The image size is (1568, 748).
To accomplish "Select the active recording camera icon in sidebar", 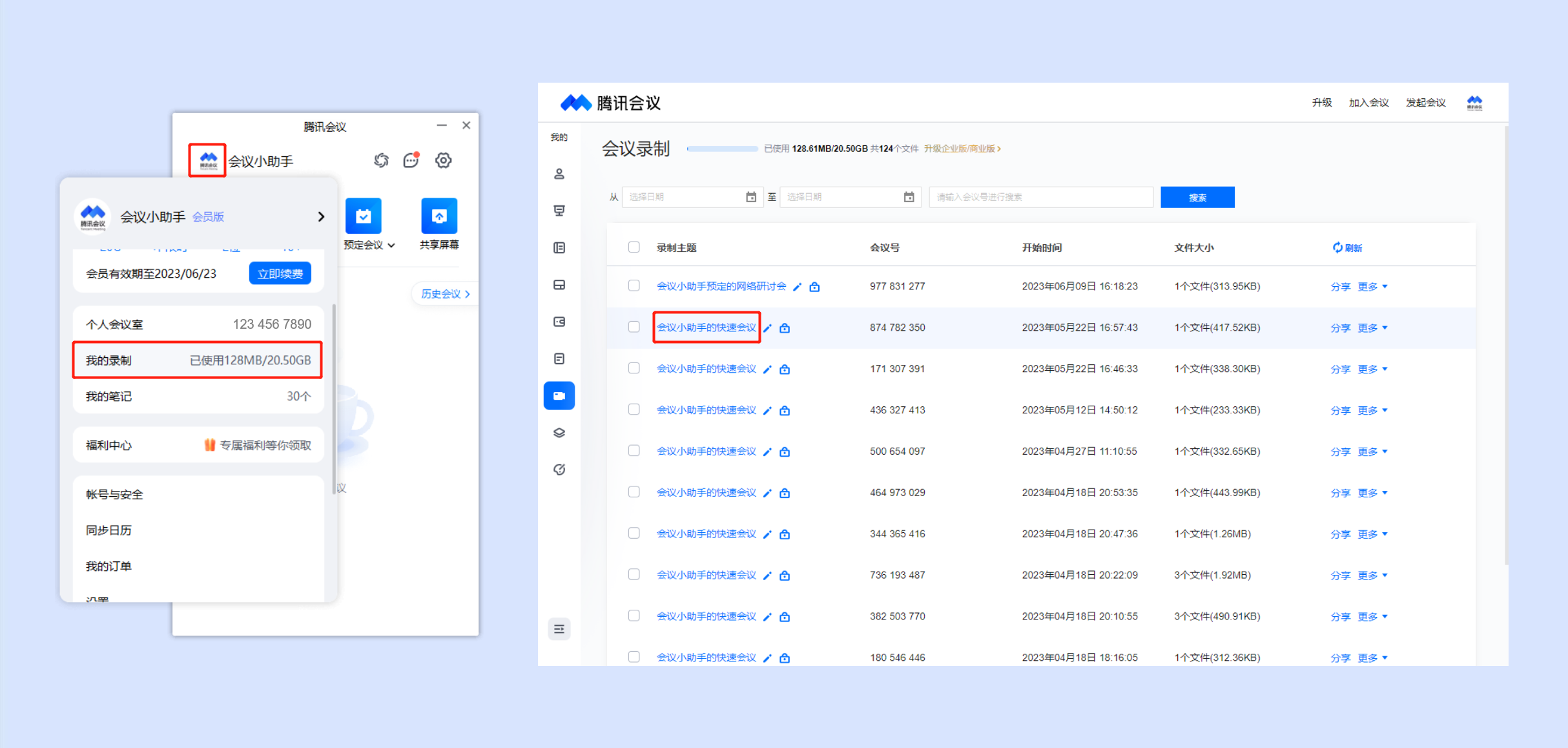I will pos(559,396).
